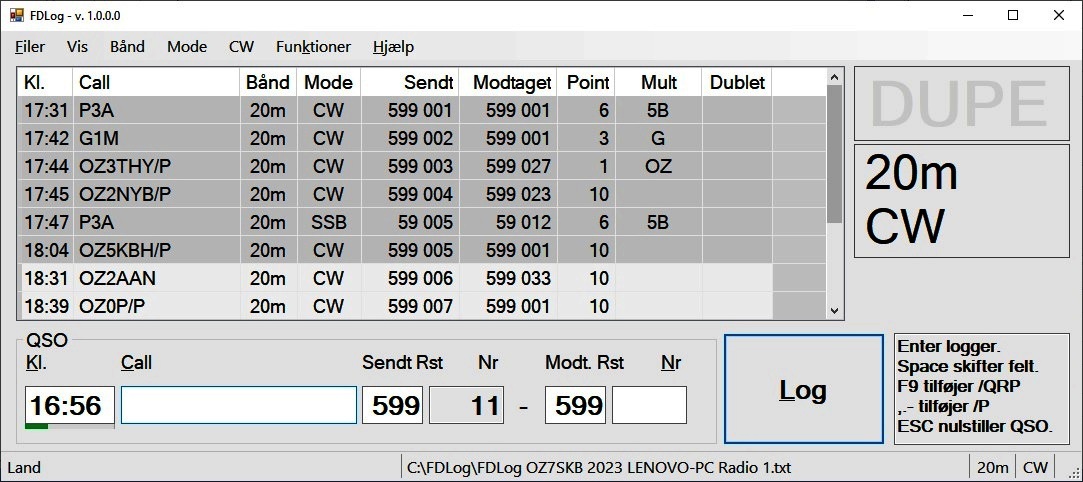Open the Hjælp menu

click(x=393, y=47)
